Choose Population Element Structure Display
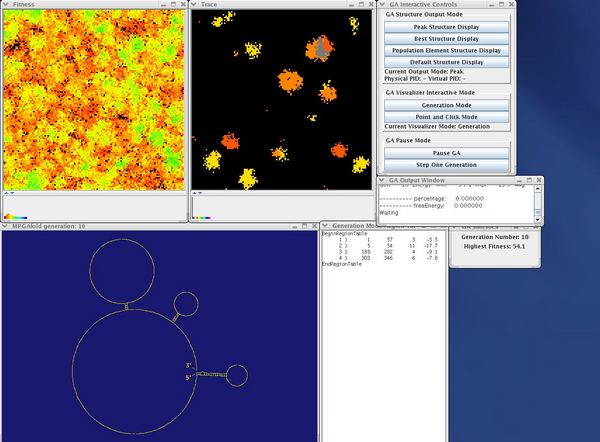The height and width of the screenshot is (442, 600). [x=447, y=50]
